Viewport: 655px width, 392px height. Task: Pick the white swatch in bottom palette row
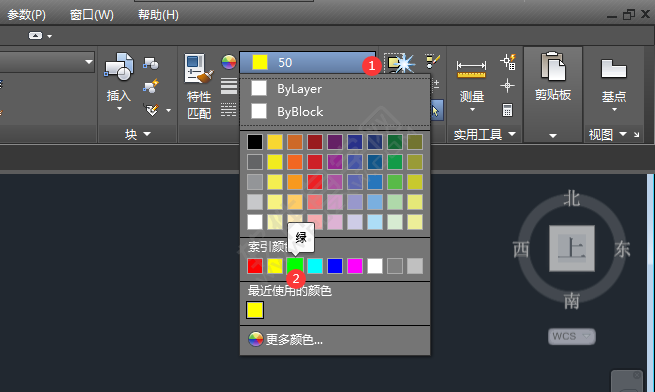[x=255, y=222]
